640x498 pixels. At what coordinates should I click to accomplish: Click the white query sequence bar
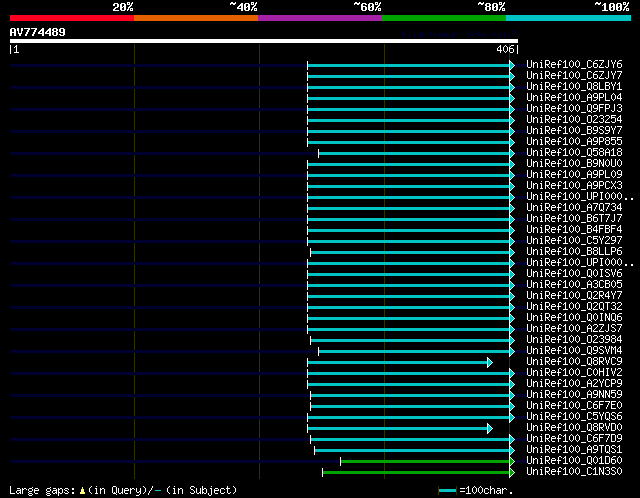pos(264,41)
